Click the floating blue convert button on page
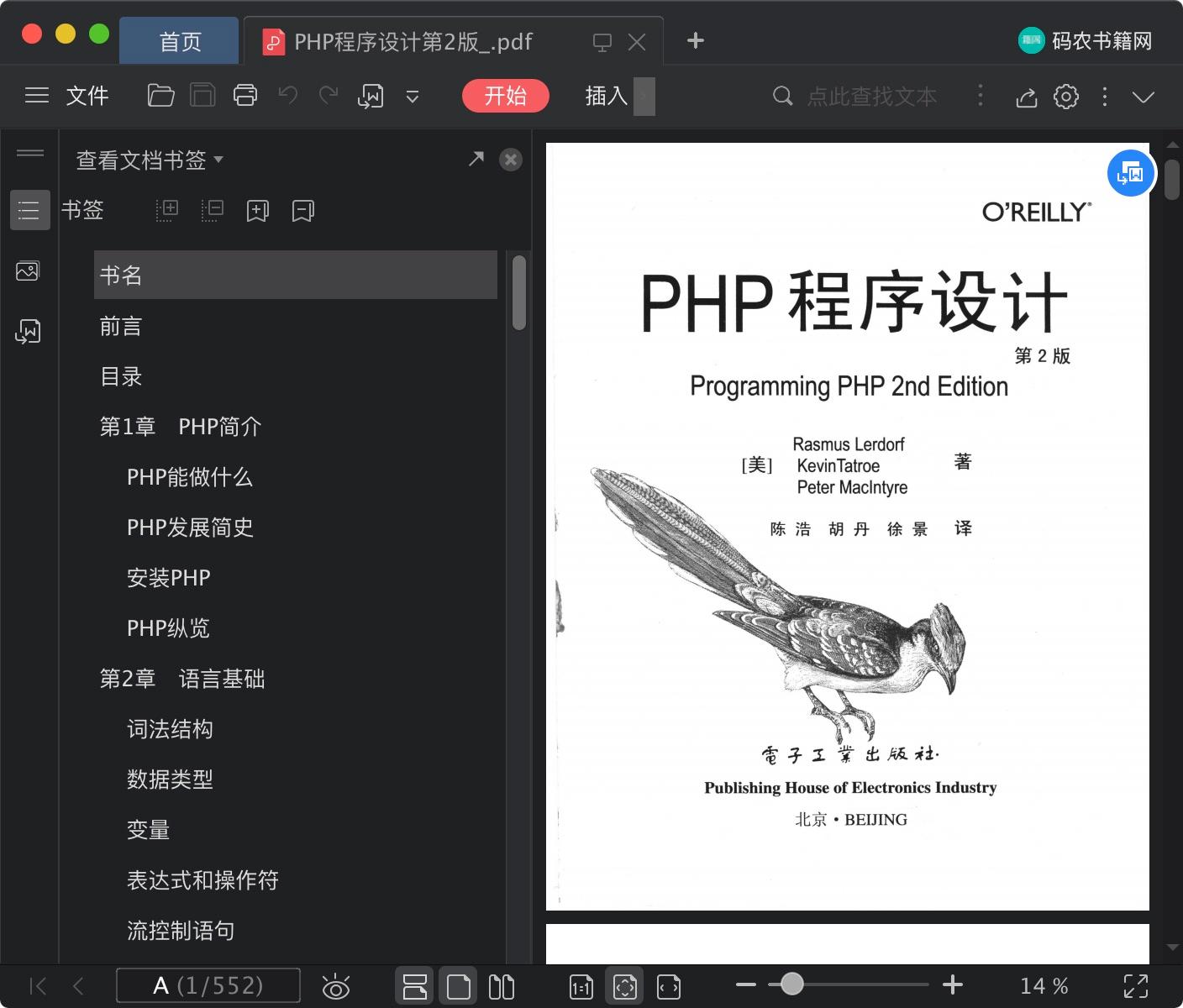The image size is (1183, 1008). click(x=1131, y=173)
